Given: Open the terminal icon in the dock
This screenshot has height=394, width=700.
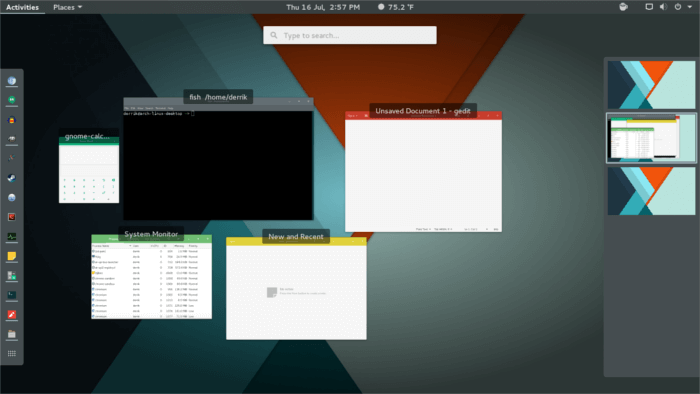Looking at the screenshot, I should [12, 295].
